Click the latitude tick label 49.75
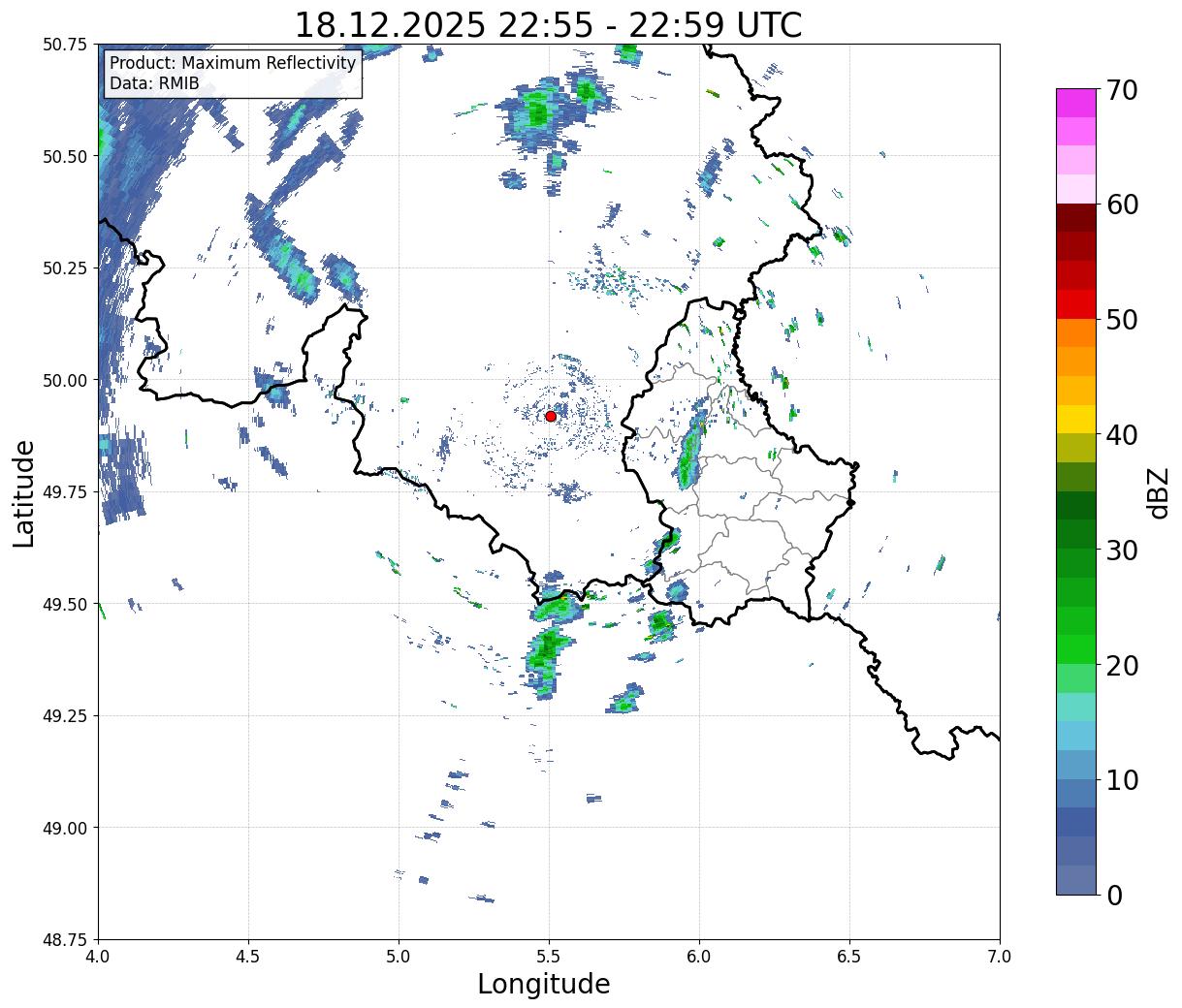Viewport: 1182px width, 1008px height. pos(65,492)
